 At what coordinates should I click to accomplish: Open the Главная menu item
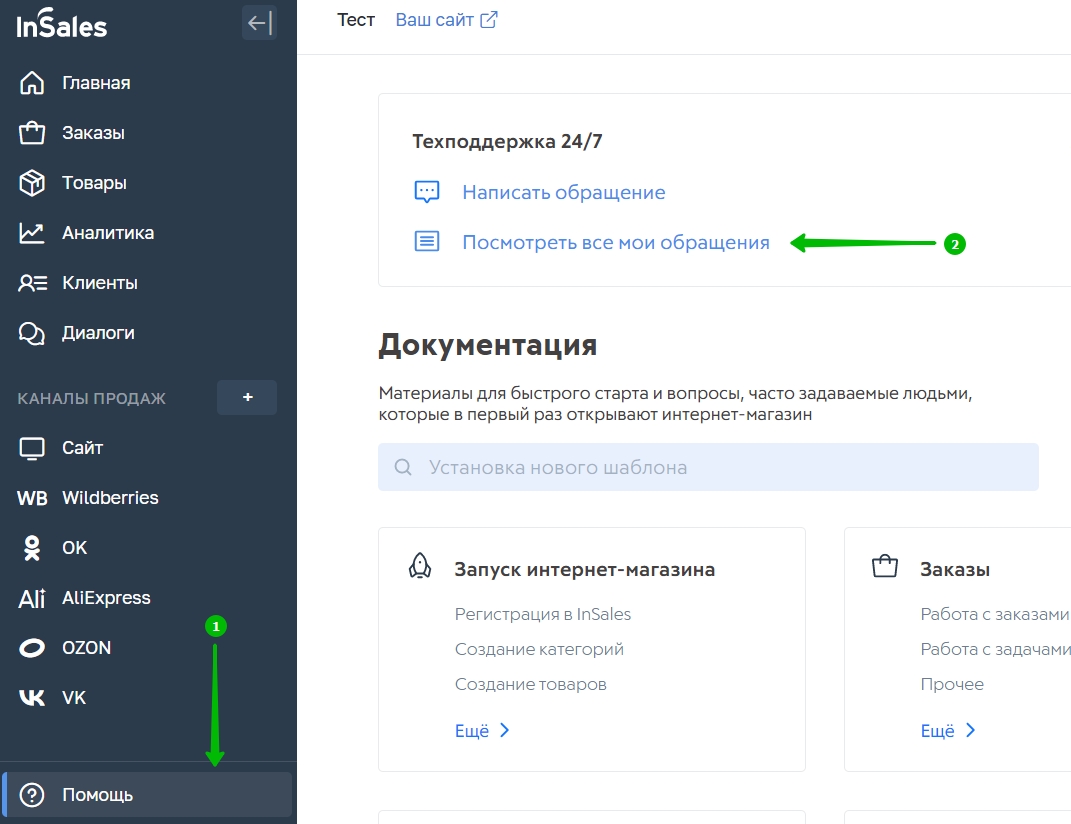(x=96, y=83)
